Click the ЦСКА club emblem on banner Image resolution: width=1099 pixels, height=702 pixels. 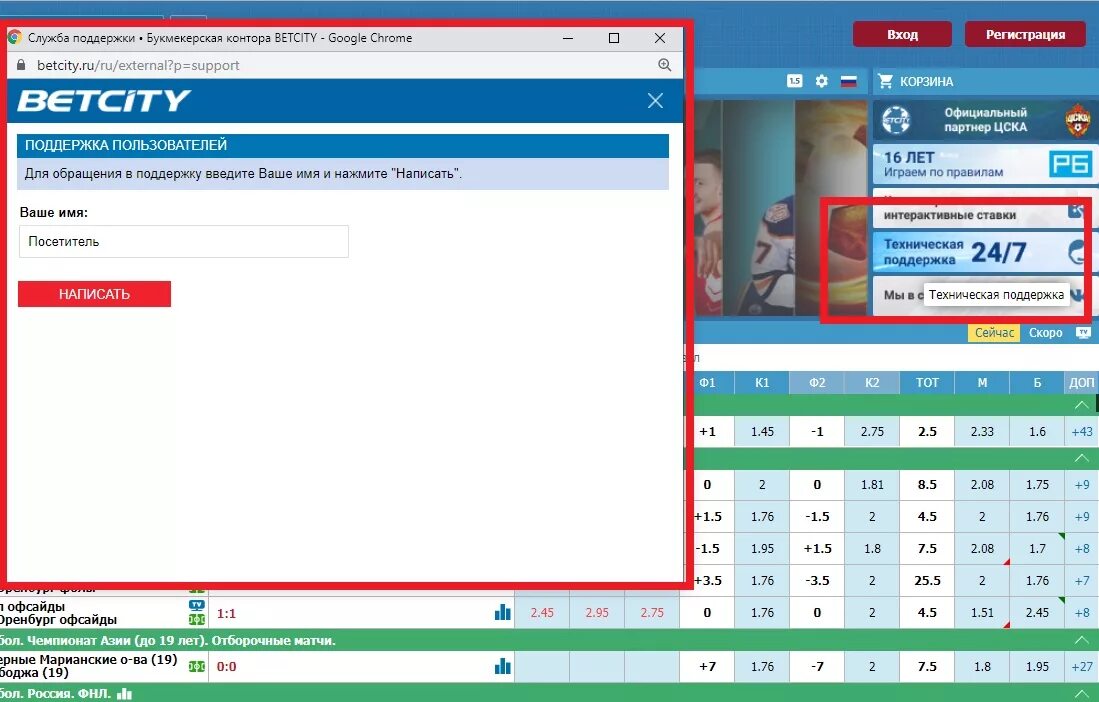[x=1078, y=121]
